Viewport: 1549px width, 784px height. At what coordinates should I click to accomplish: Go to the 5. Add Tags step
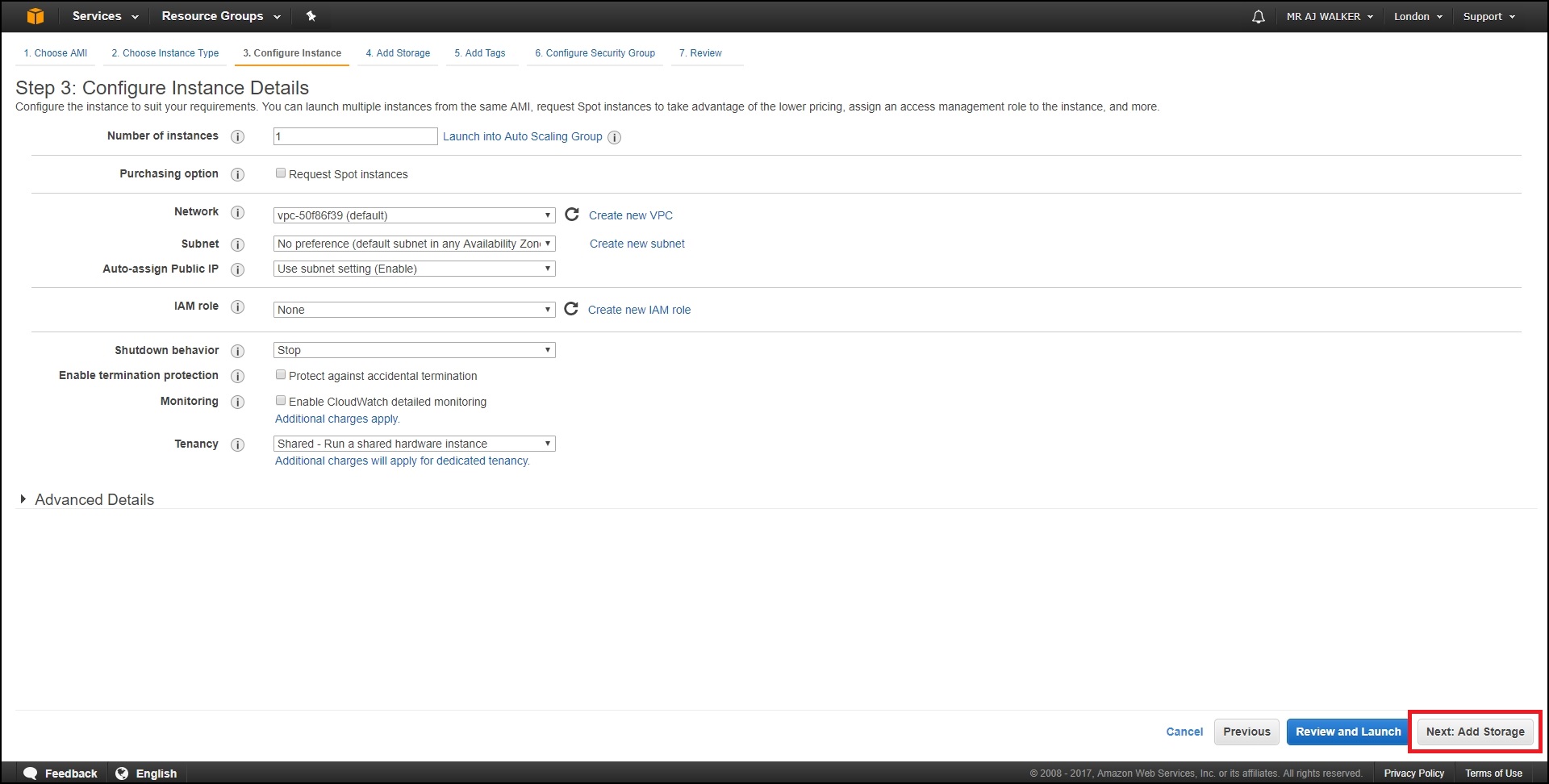[x=480, y=53]
